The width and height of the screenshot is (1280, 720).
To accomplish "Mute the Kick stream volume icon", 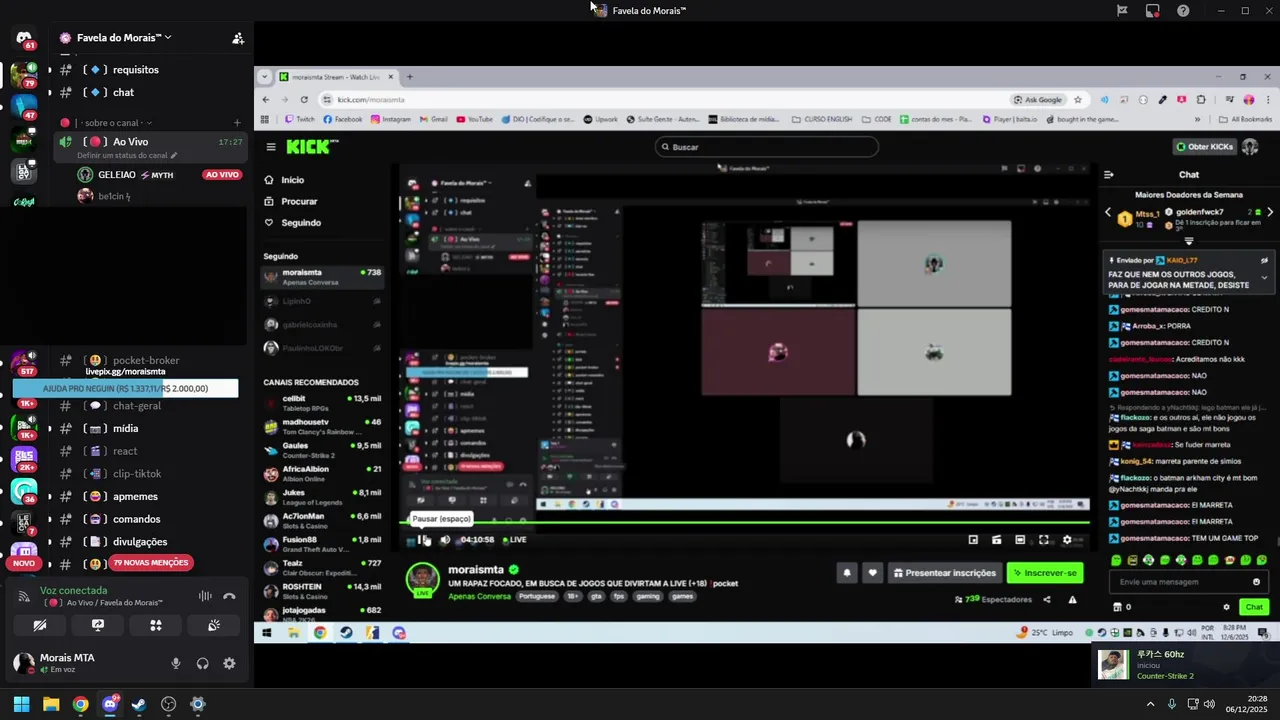I will click(445, 540).
